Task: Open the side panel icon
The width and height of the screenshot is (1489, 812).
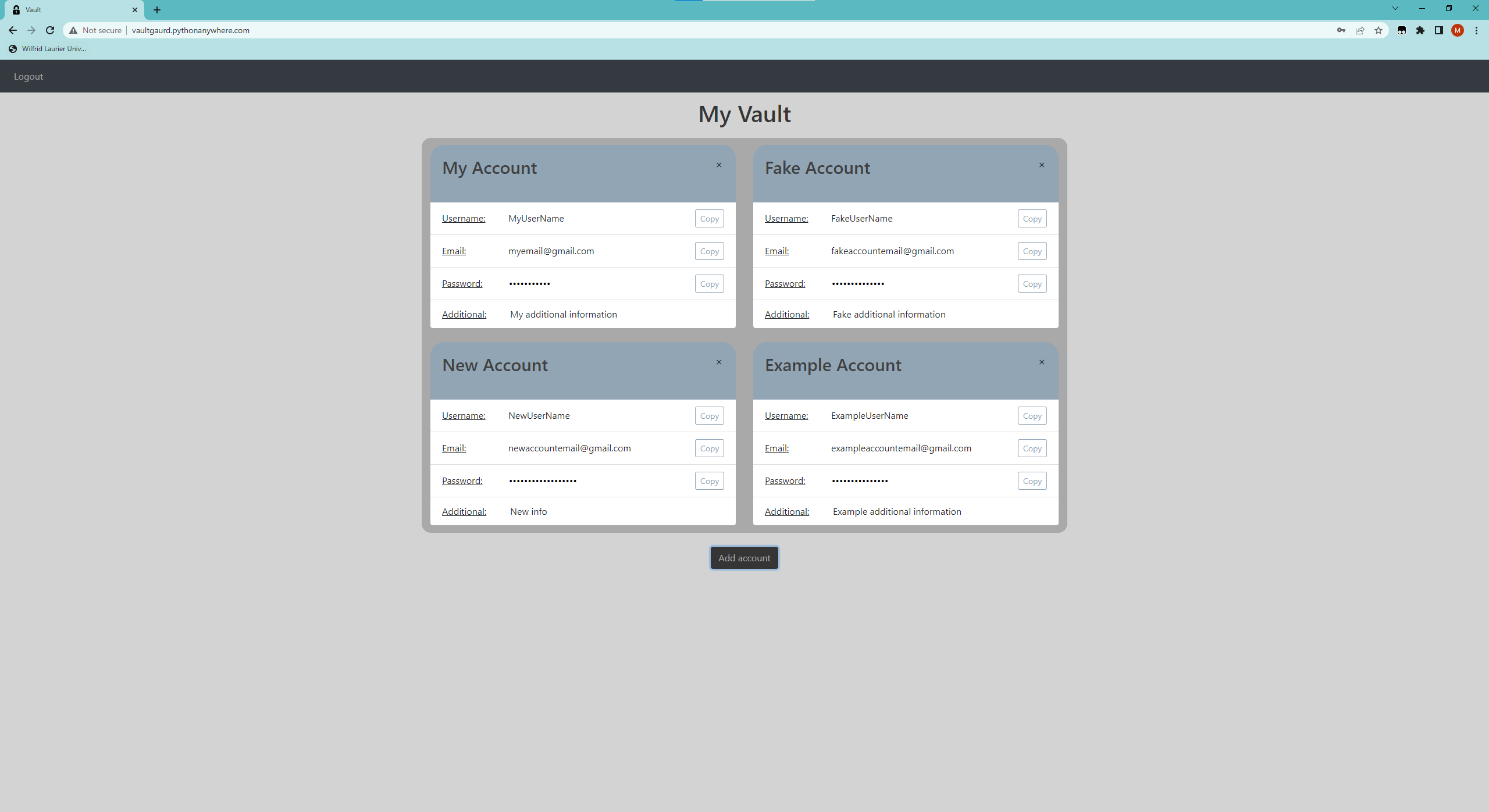Action: [x=1438, y=30]
